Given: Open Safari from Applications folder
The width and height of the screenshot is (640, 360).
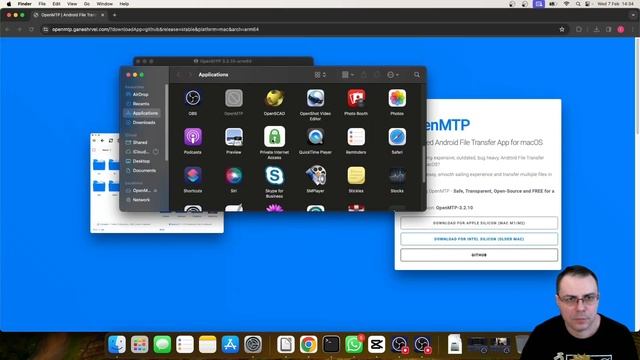Looking at the screenshot, I should click(x=397, y=137).
